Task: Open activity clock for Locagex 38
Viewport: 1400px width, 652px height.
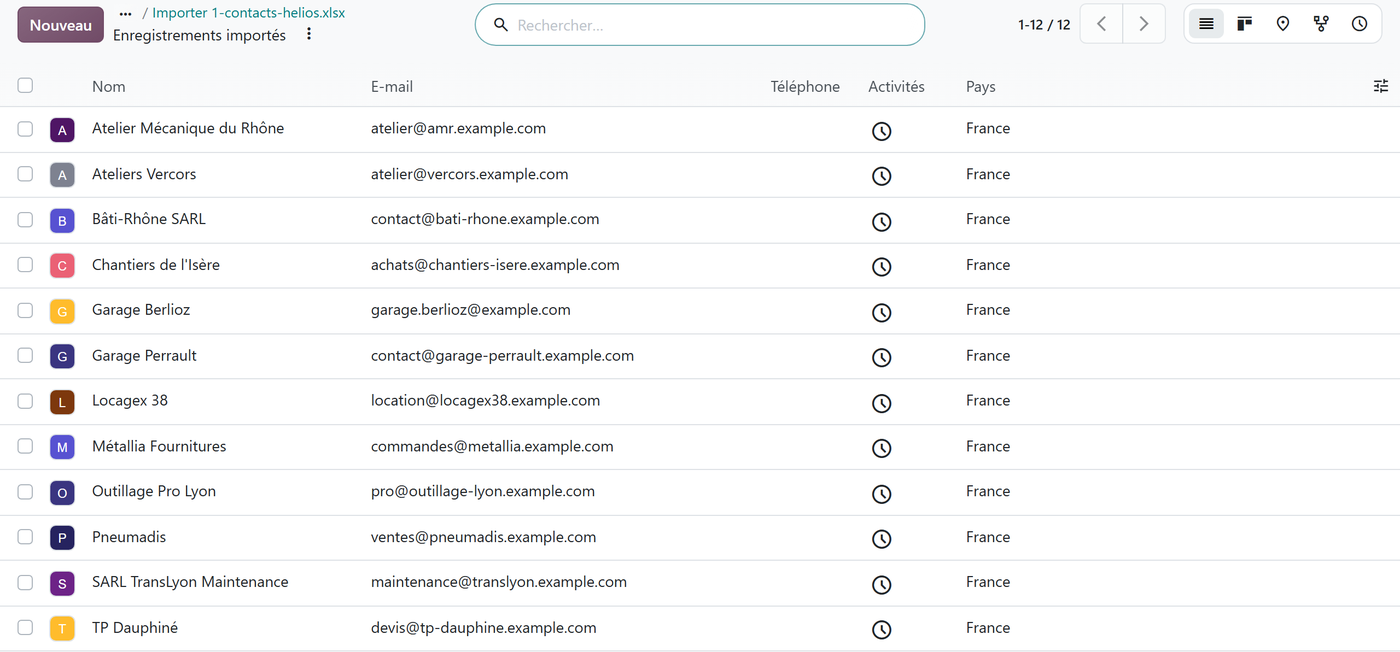Action: [x=881, y=403]
